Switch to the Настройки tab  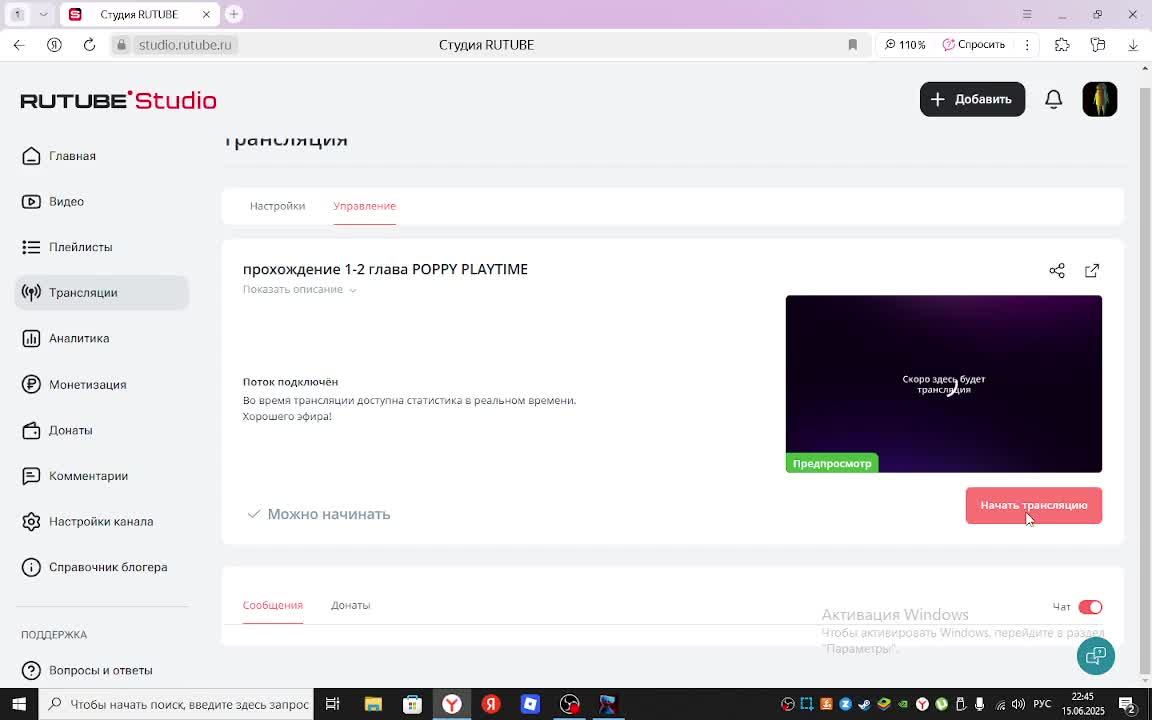[x=277, y=206]
